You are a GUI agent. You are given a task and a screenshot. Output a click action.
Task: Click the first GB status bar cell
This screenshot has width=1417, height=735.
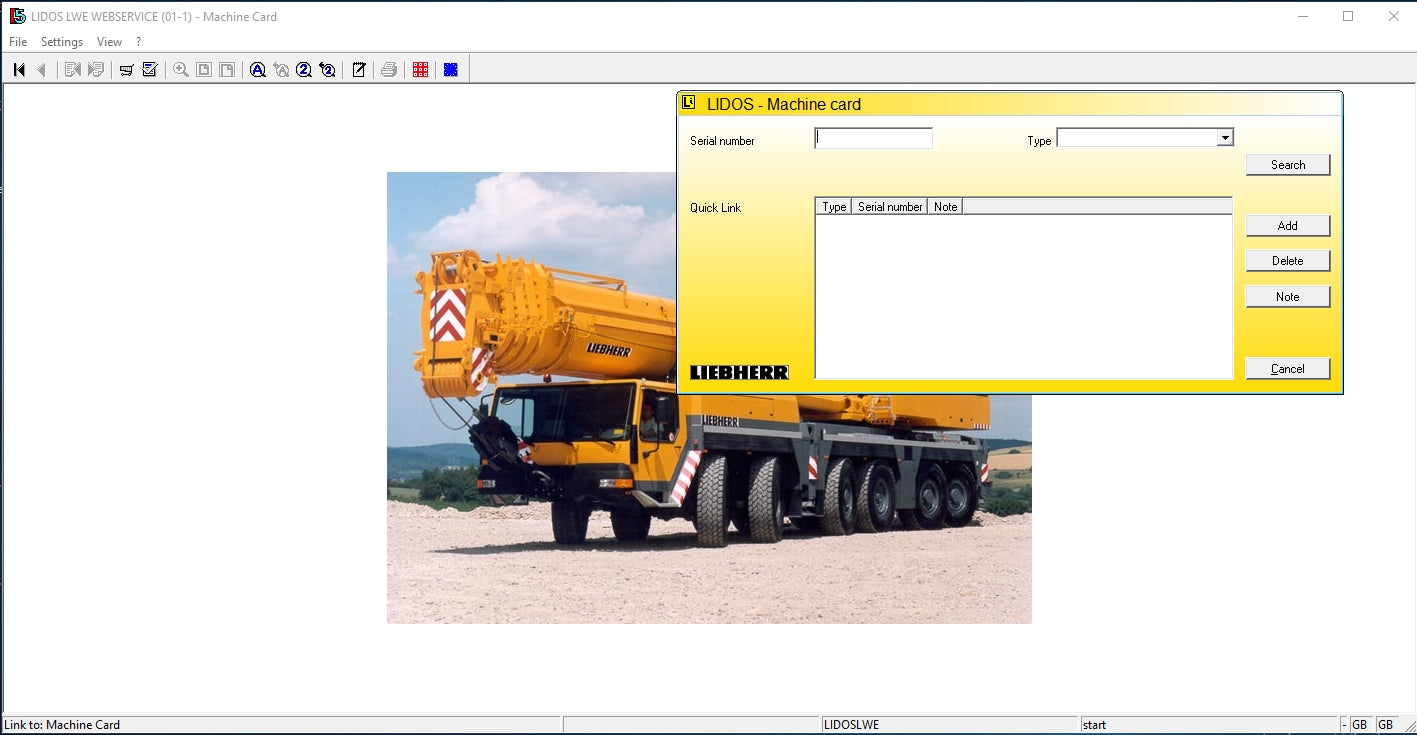[x=1360, y=725]
